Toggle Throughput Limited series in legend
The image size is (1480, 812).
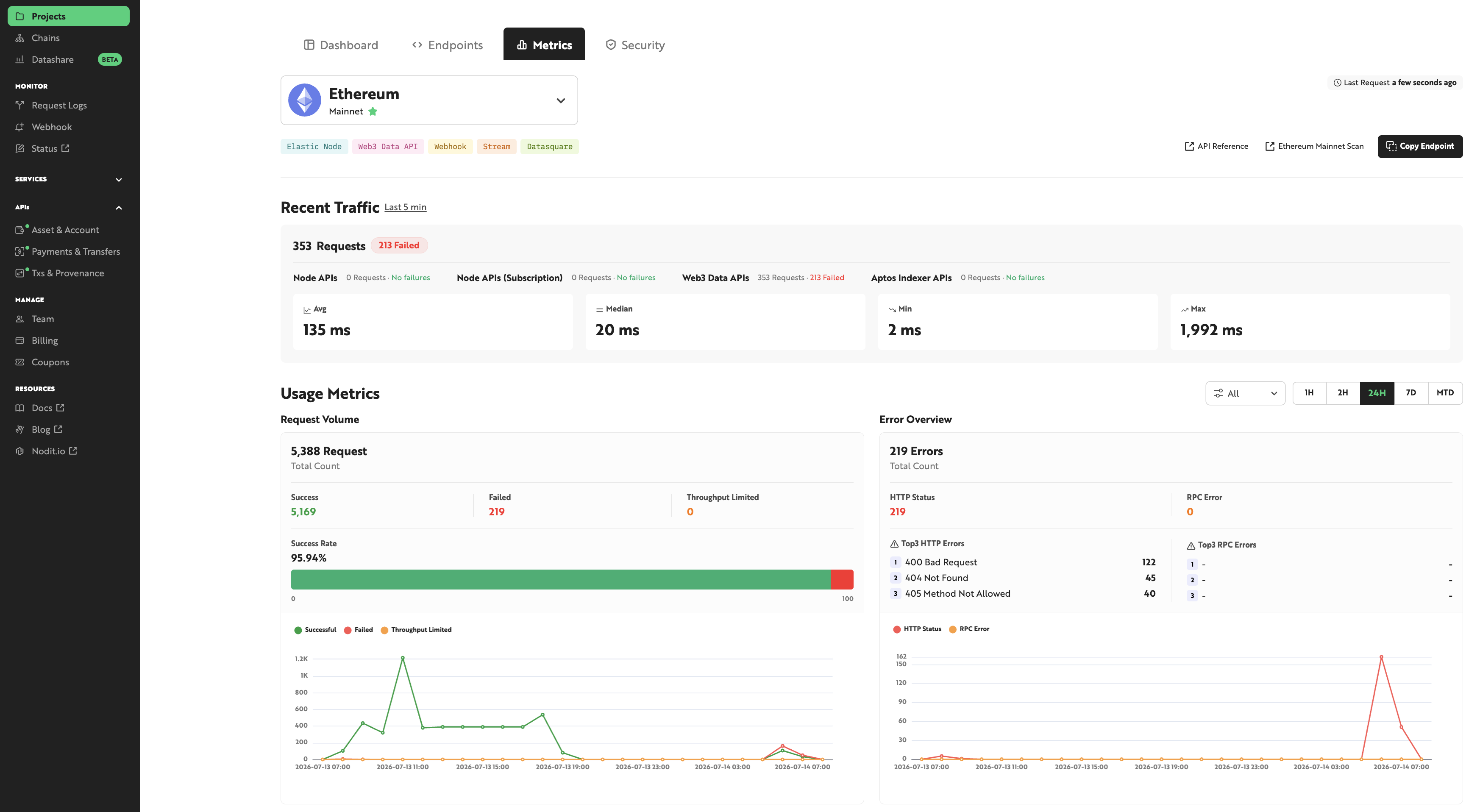416,630
